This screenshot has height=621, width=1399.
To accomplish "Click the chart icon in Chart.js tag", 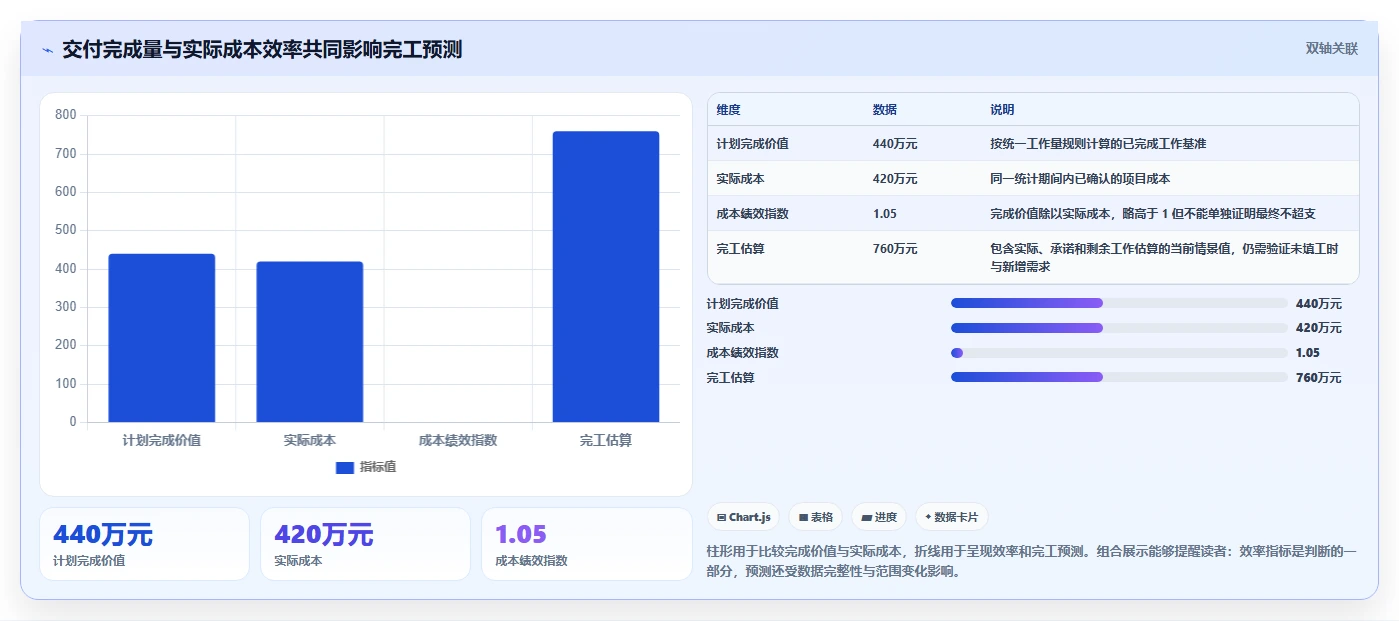I will (721, 518).
